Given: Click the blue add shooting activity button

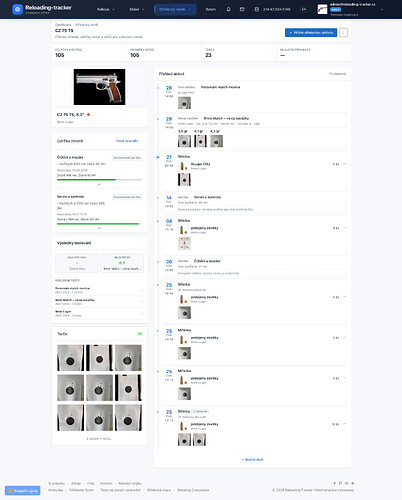Looking at the screenshot, I should pyautogui.click(x=311, y=32).
